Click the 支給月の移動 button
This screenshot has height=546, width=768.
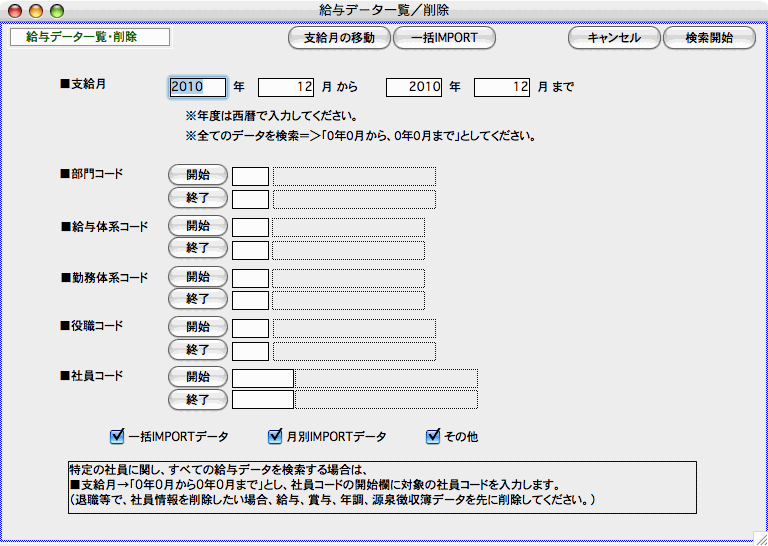339,38
